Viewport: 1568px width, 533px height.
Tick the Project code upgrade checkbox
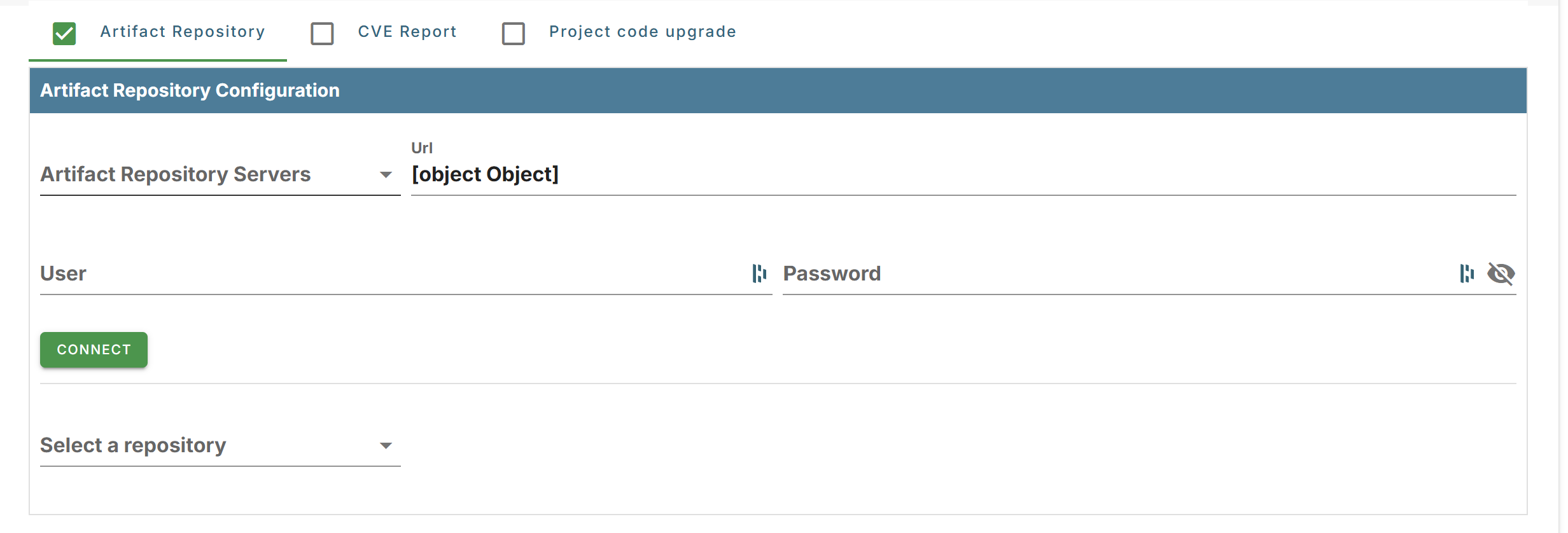pyautogui.click(x=514, y=33)
